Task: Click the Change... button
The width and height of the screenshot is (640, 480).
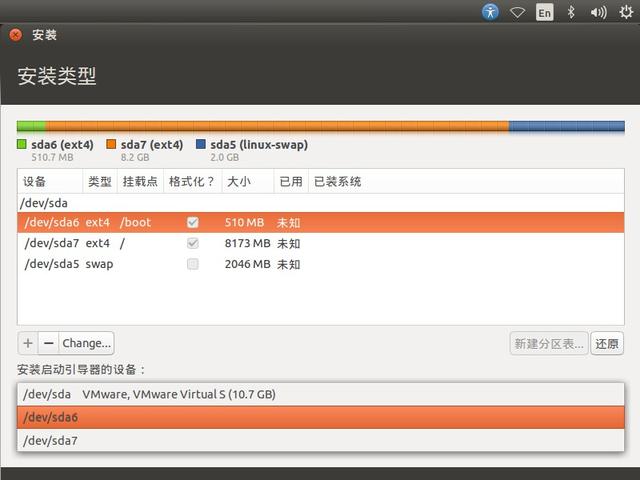Action: 87,343
